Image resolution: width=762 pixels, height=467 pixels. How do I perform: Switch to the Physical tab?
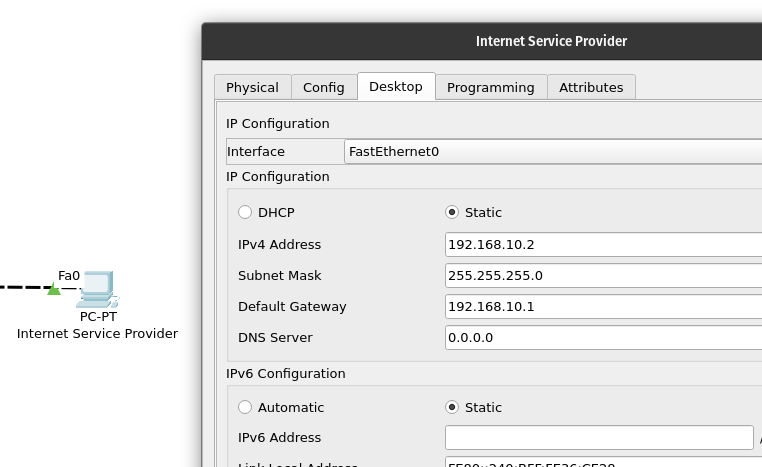(252, 87)
